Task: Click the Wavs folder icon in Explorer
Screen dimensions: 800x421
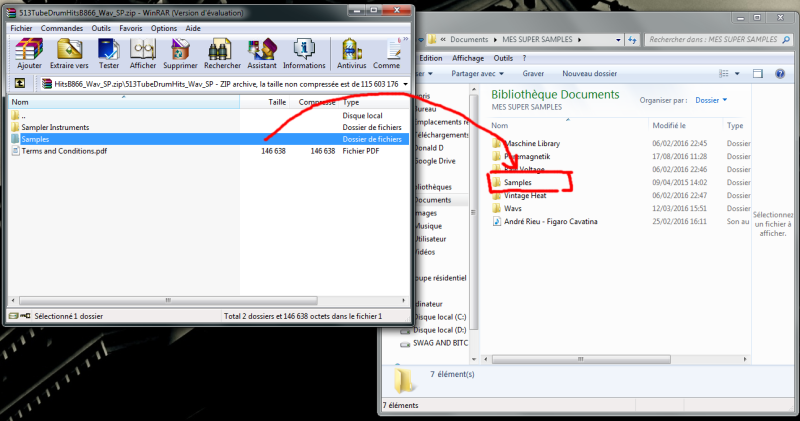Action: pyautogui.click(x=496, y=208)
